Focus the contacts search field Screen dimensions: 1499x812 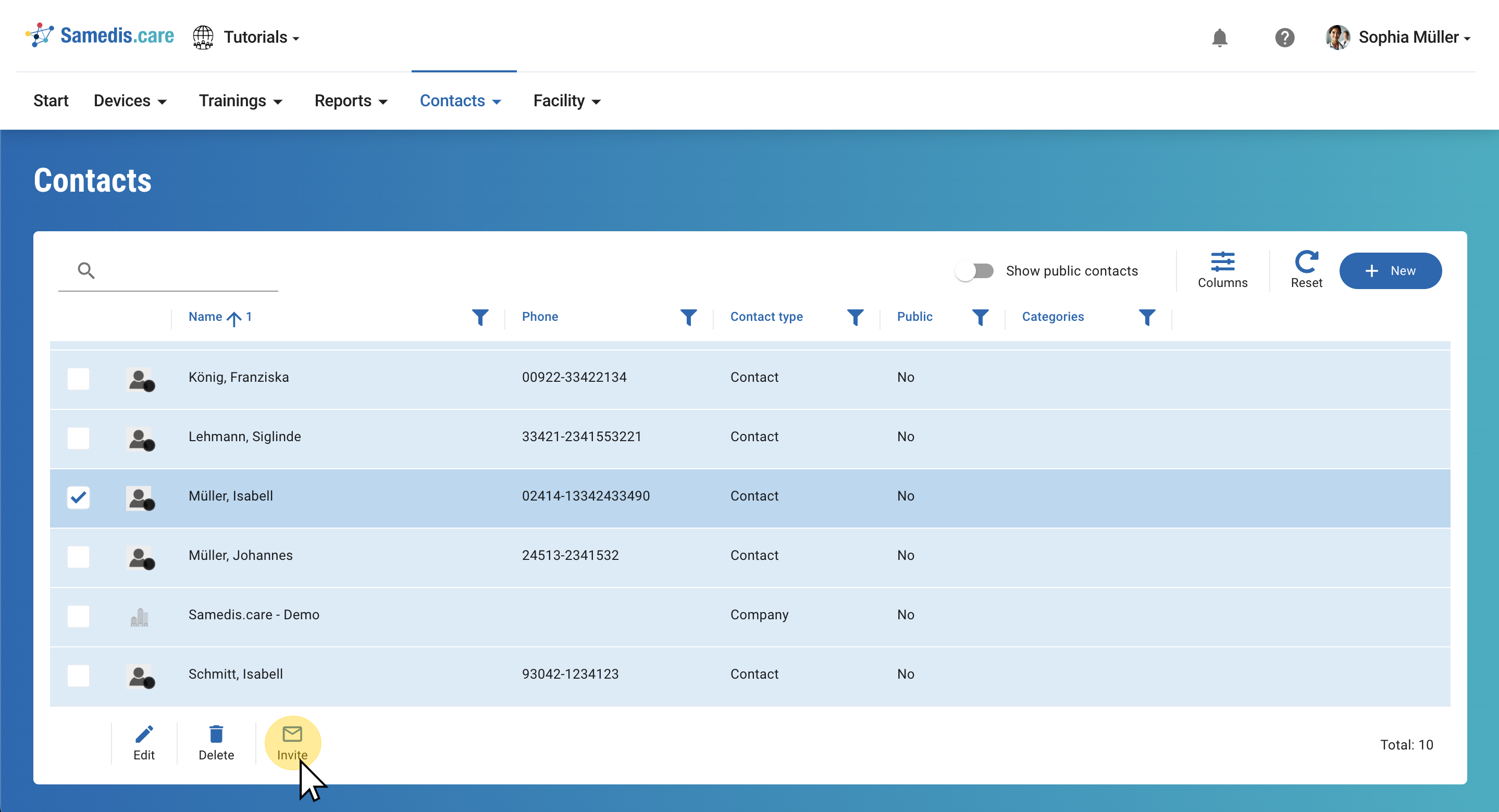coord(180,271)
